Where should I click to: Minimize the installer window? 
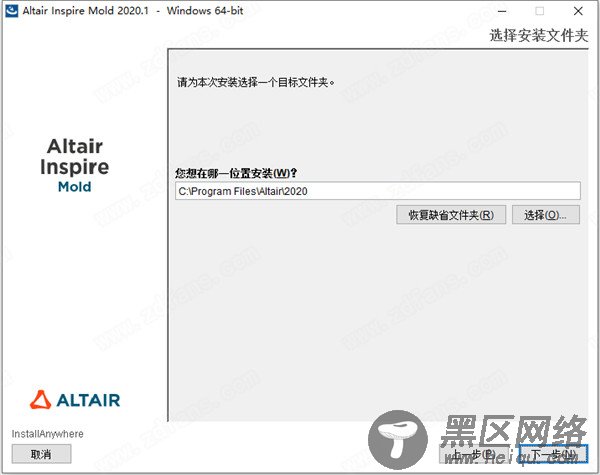click(x=502, y=11)
